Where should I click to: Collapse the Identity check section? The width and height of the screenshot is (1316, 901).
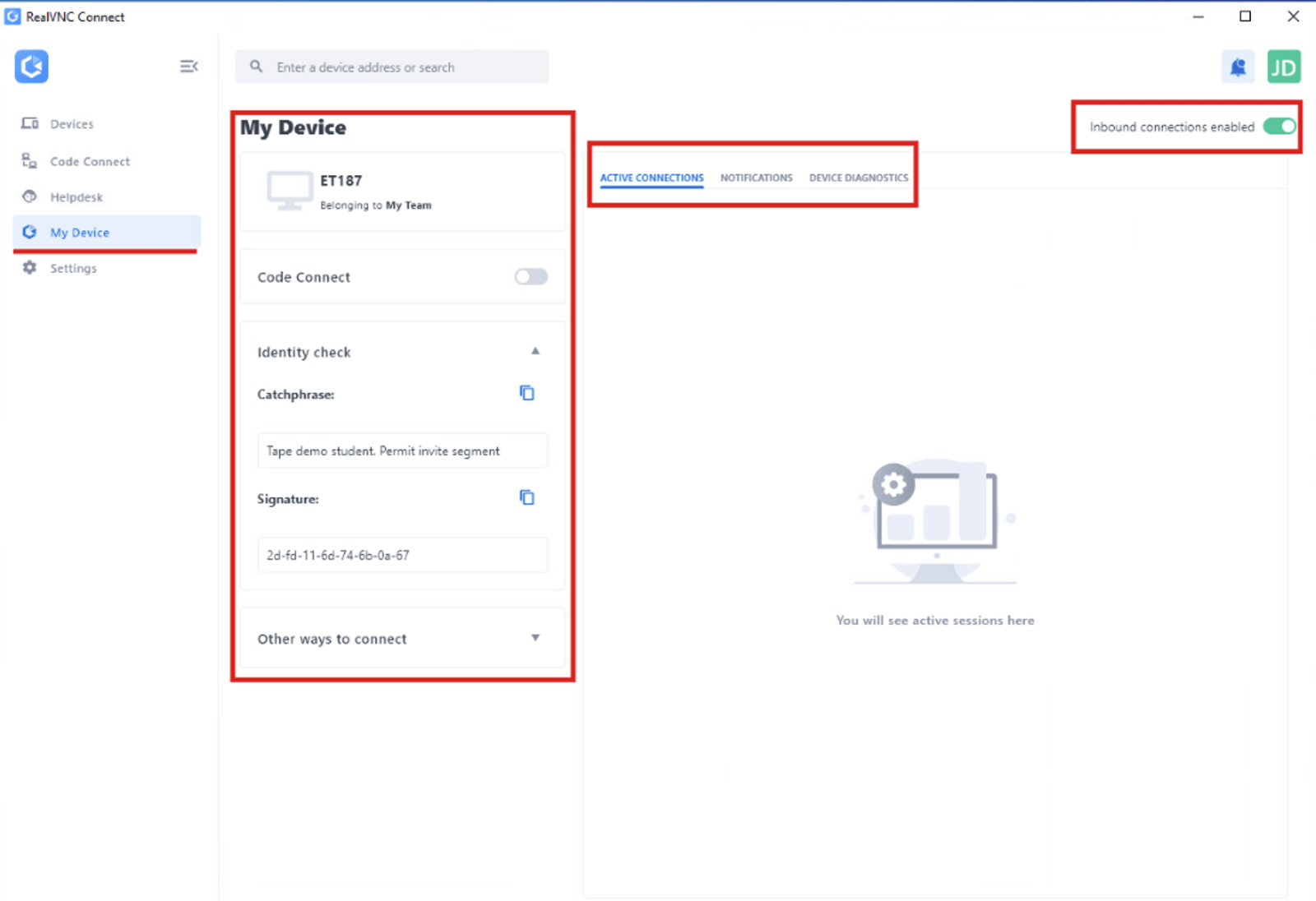[x=535, y=351]
